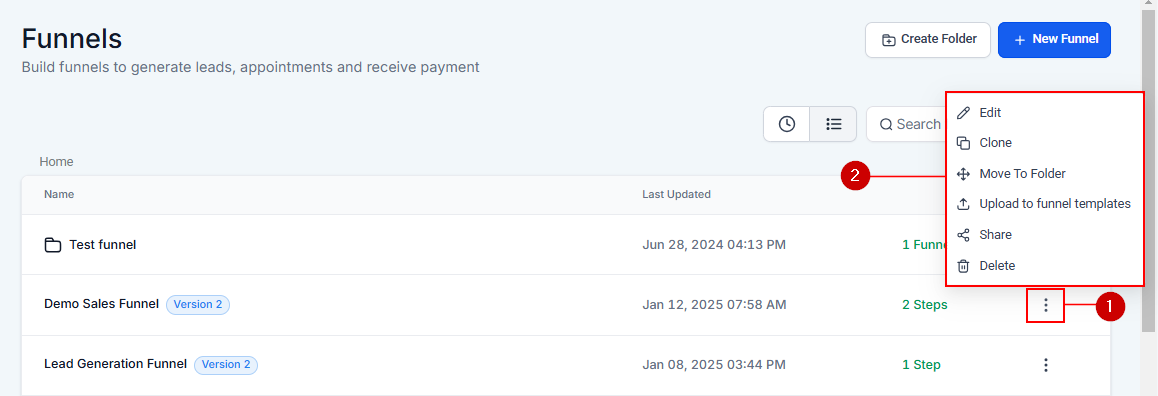Click the Test funnel folder icon
This screenshot has height=396, width=1158.
click(x=52, y=245)
